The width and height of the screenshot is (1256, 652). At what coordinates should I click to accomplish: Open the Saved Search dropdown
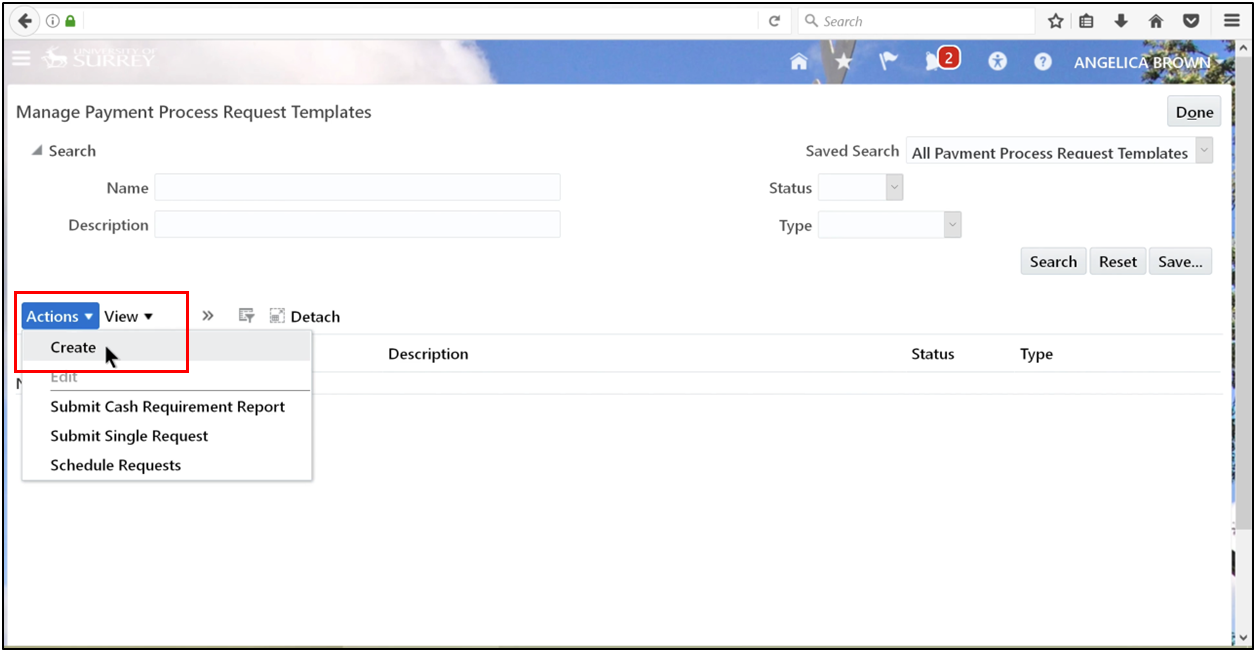(x=1202, y=151)
